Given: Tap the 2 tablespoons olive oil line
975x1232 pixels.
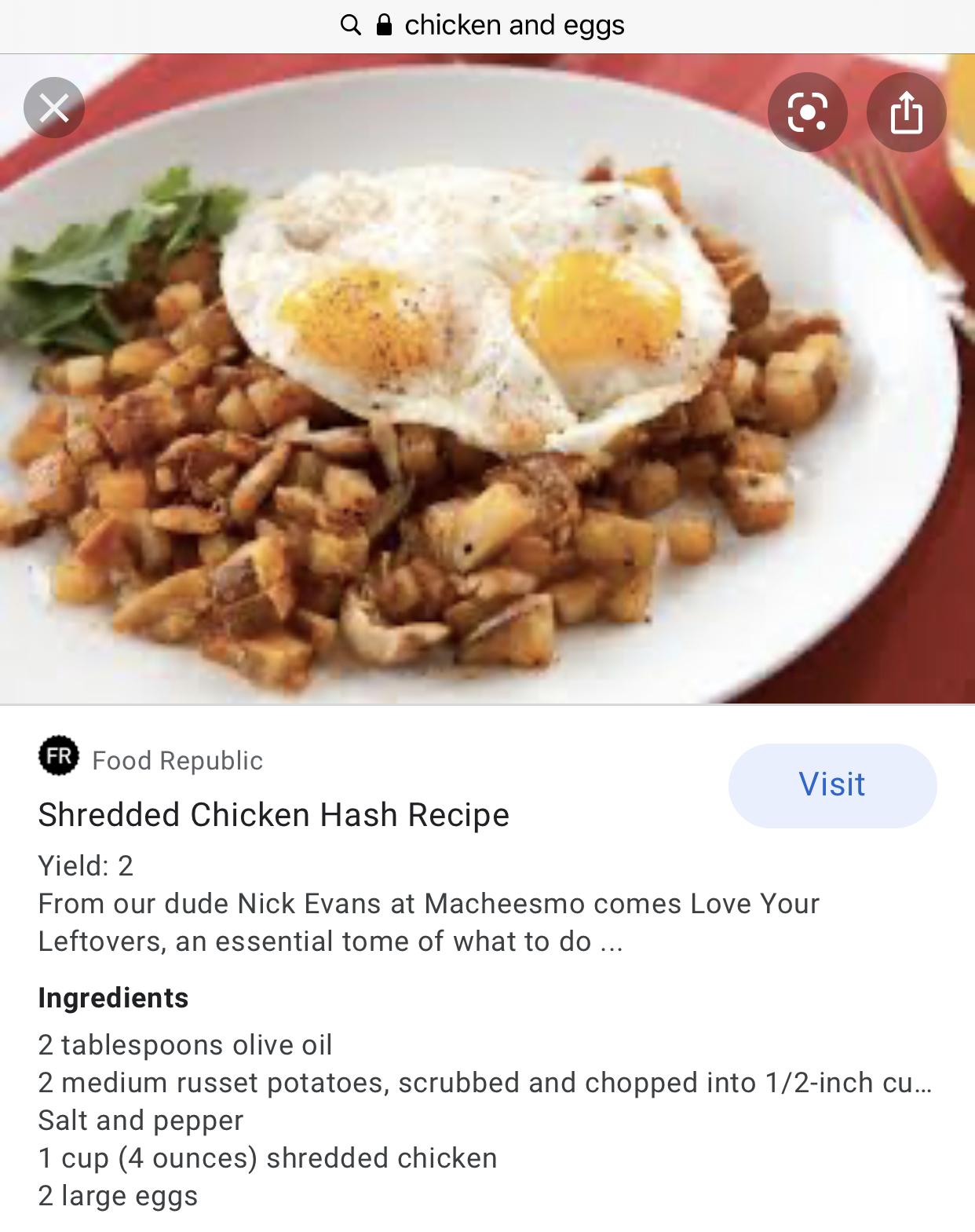Looking at the screenshot, I should pos(185,1045).
